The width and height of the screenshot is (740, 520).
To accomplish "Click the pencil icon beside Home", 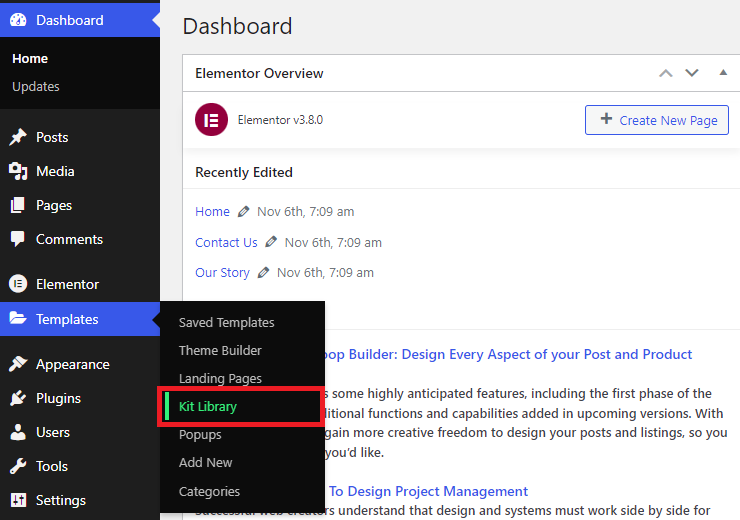I will [x=243, y=212].
